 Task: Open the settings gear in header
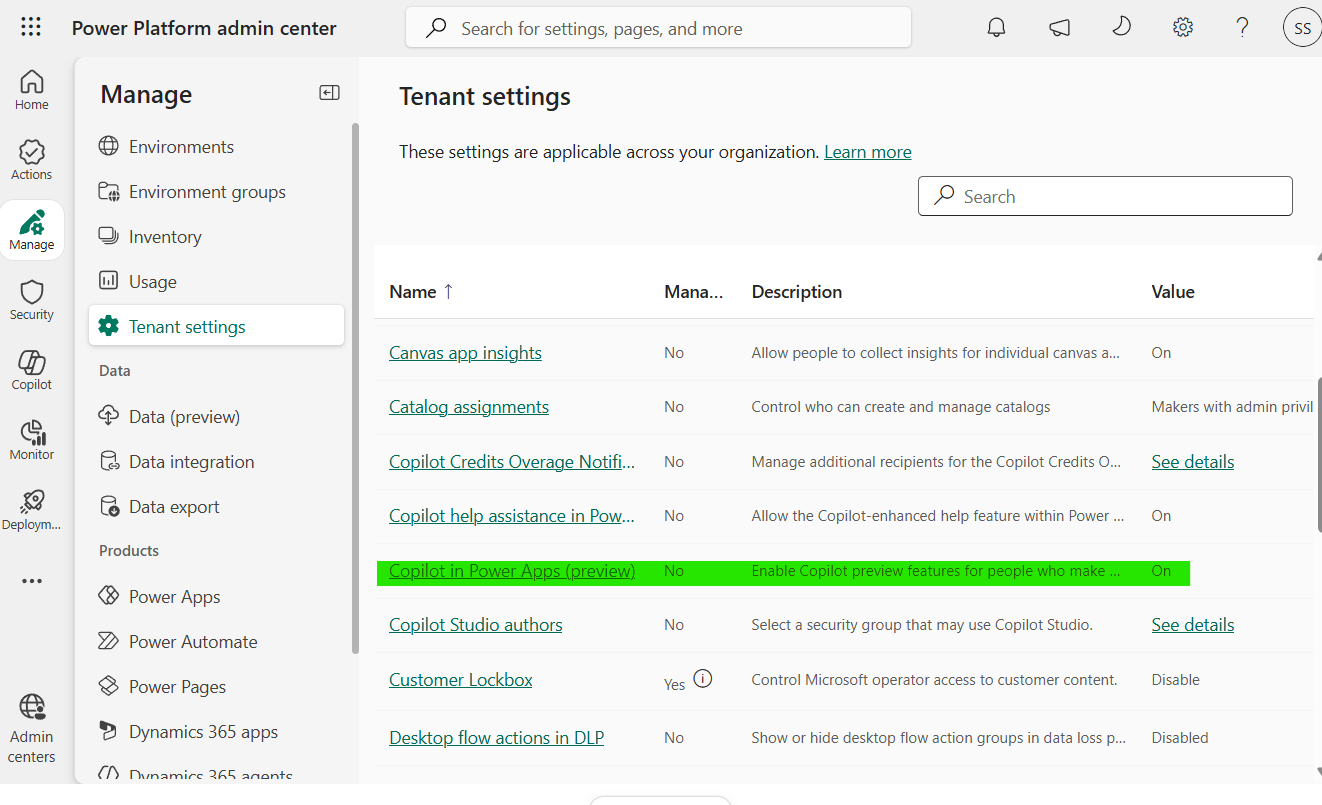(1183, 28)
